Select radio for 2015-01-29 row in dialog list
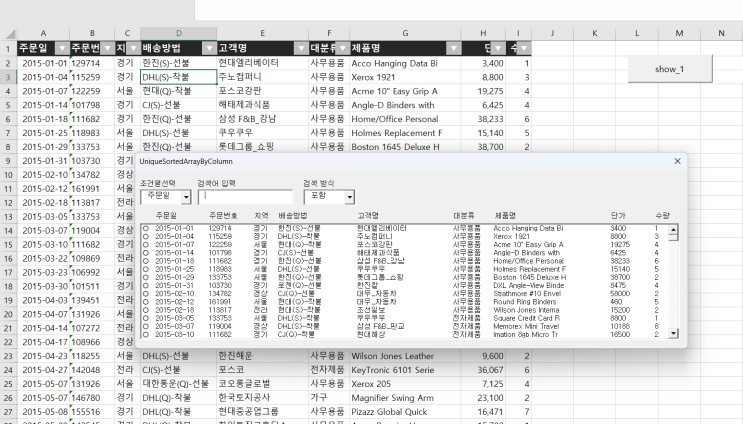The image size is (743, 424). point(146,277)
